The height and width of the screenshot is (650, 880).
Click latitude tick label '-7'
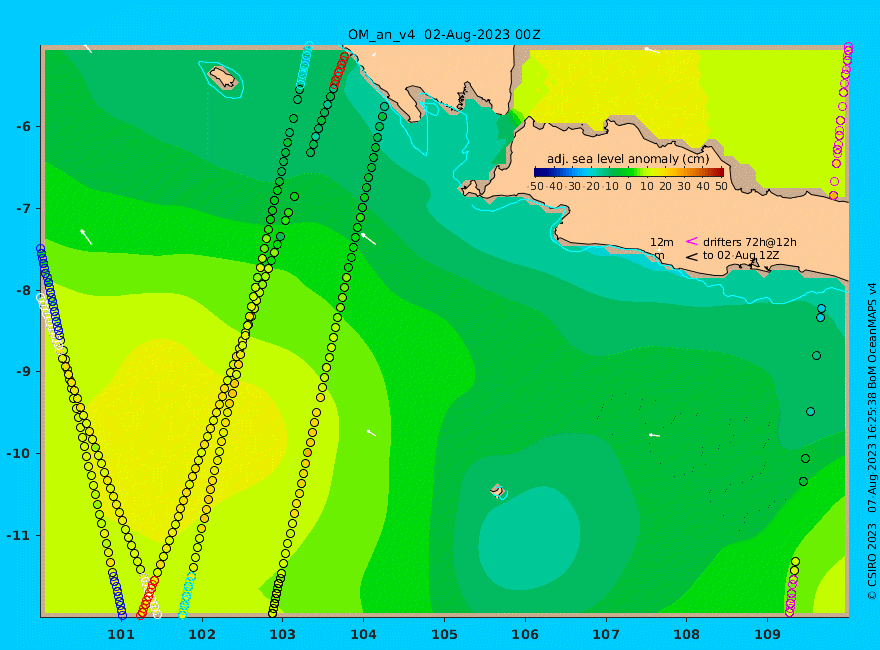click(24, 209)
